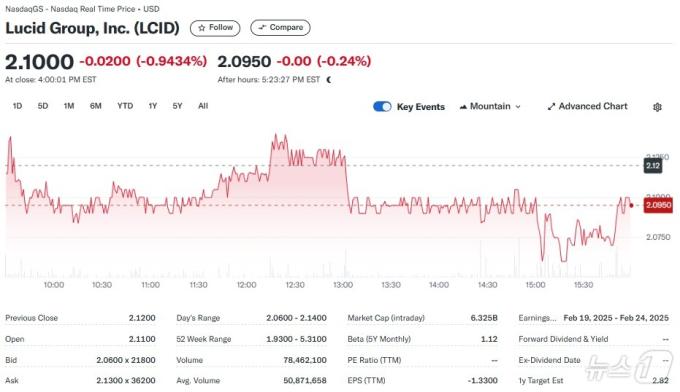Open the Compare button
This screenshot has height=392, width=680.
coord(280,28)
